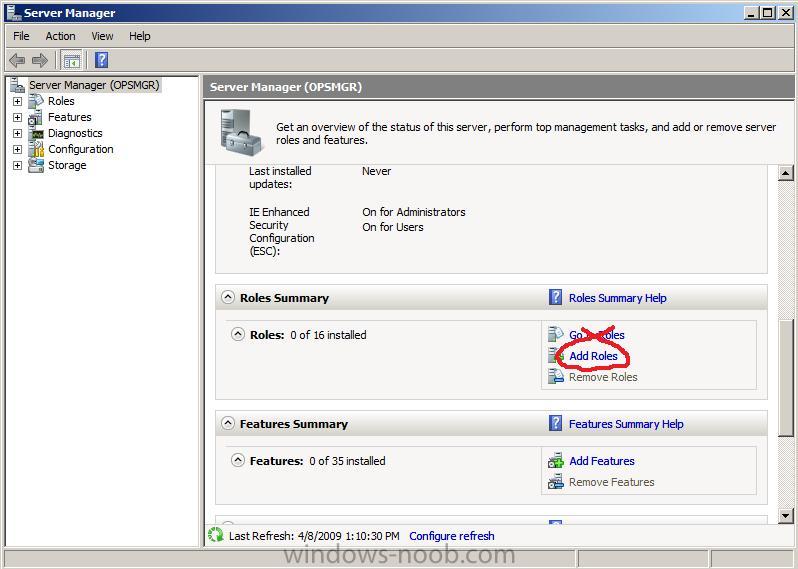This screenshot has height=569, width=798.
Task: Click the Go to Roles icon
Action: [x=555, y=334]
